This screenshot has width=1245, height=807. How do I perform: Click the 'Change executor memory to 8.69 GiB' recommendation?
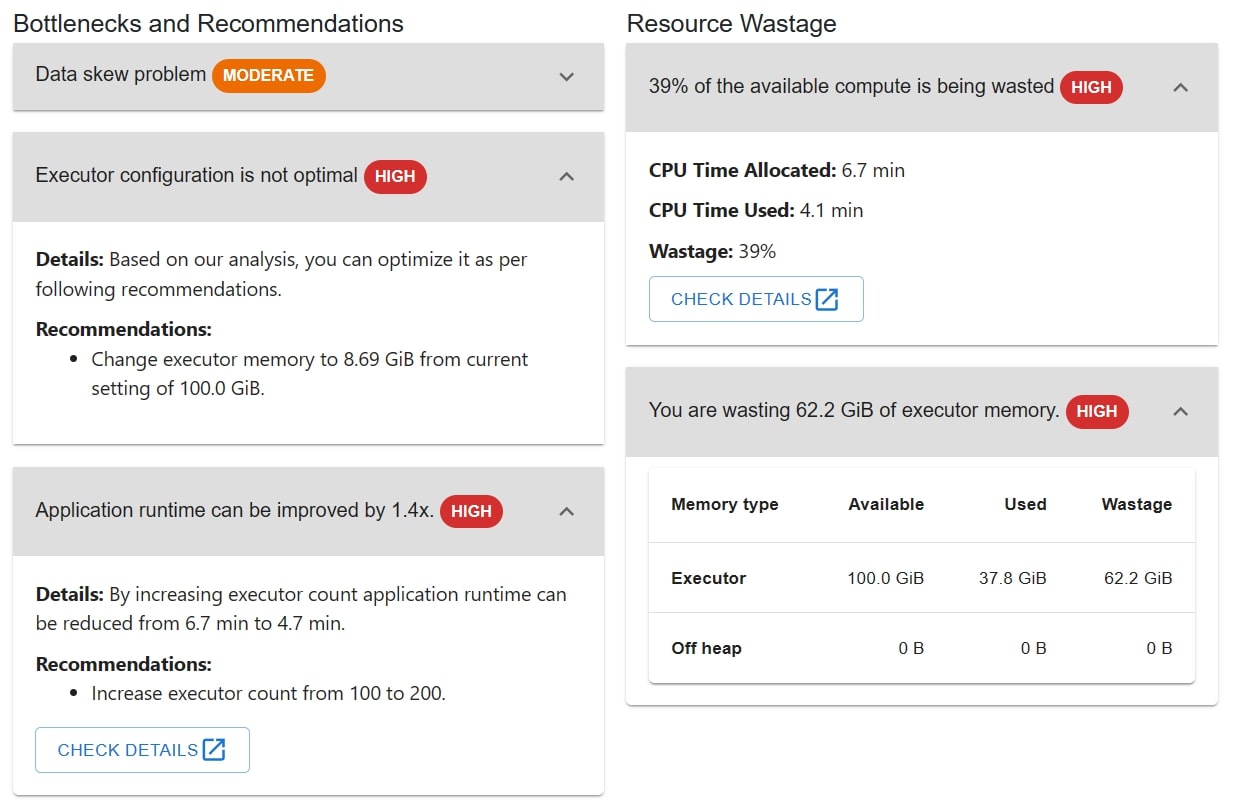click(x=310, y=374)
